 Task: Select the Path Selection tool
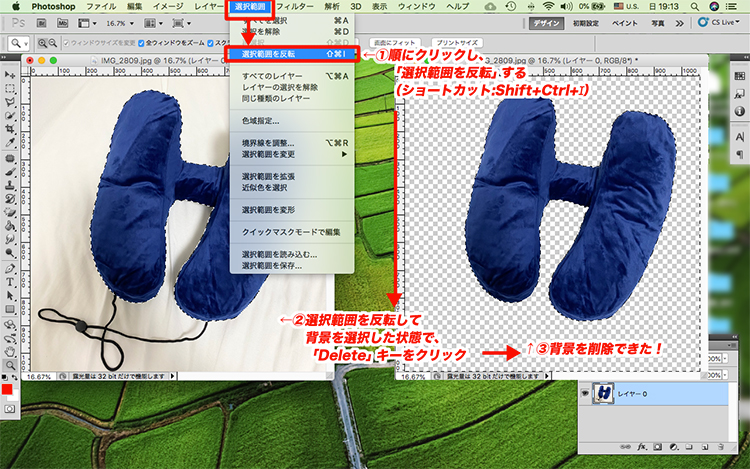tap(10, 295)
